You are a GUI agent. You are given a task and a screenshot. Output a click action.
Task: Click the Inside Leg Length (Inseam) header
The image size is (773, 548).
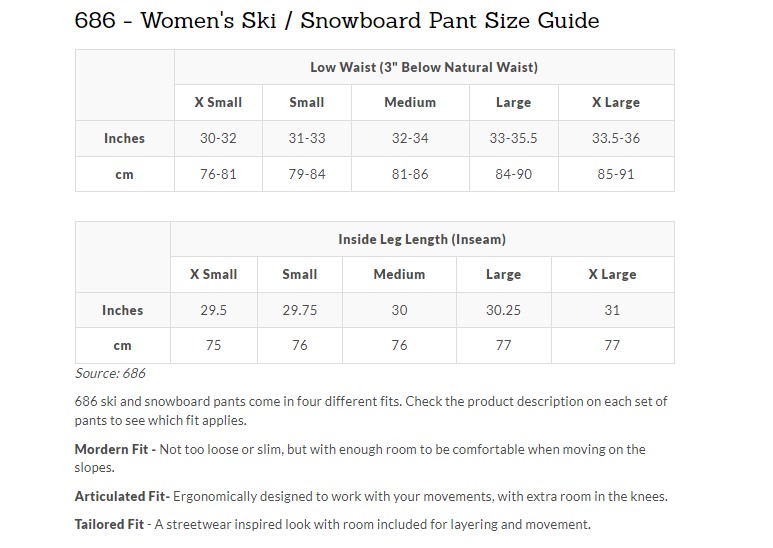click(421, 239)
